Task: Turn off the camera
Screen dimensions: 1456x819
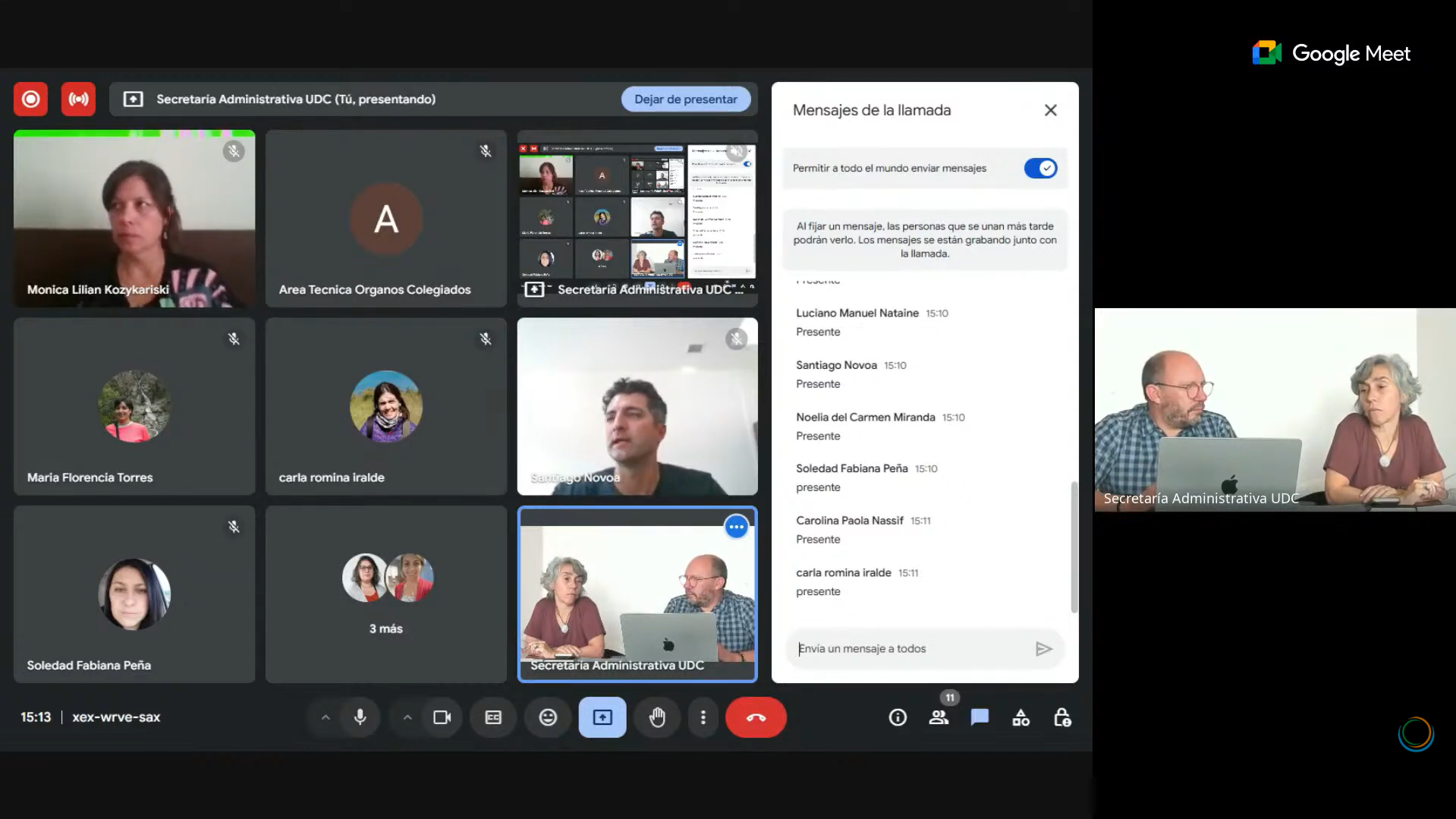Action: click(x=442, y=717)
